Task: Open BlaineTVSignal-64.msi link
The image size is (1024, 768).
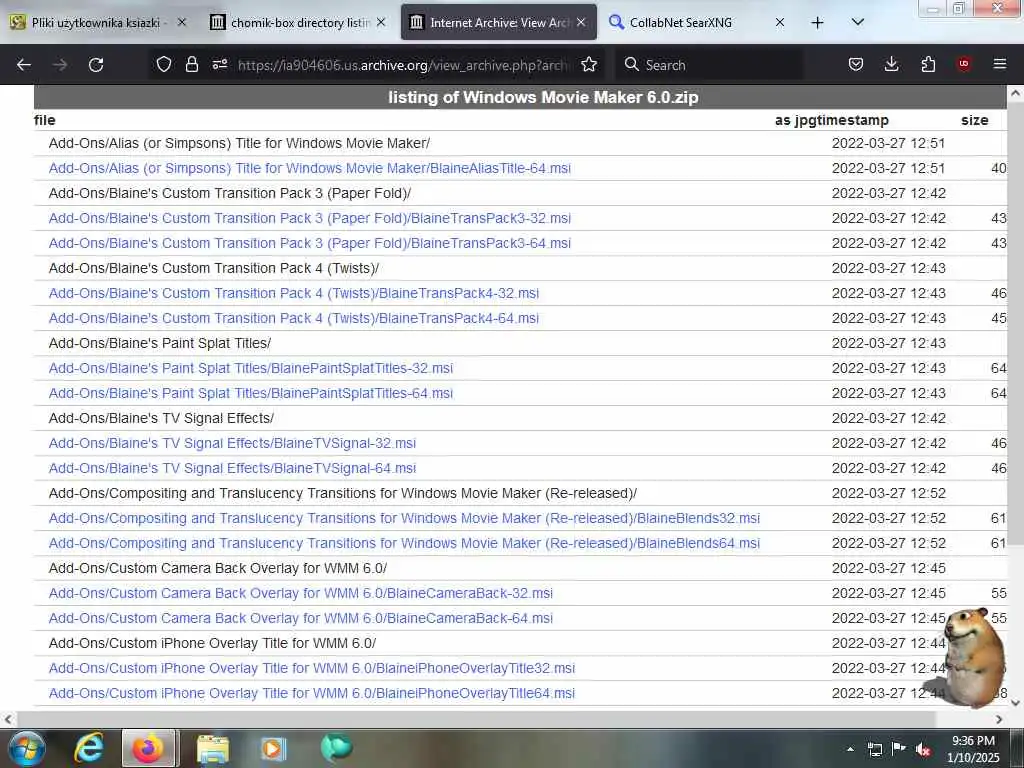Action: (x=232, y=468)
